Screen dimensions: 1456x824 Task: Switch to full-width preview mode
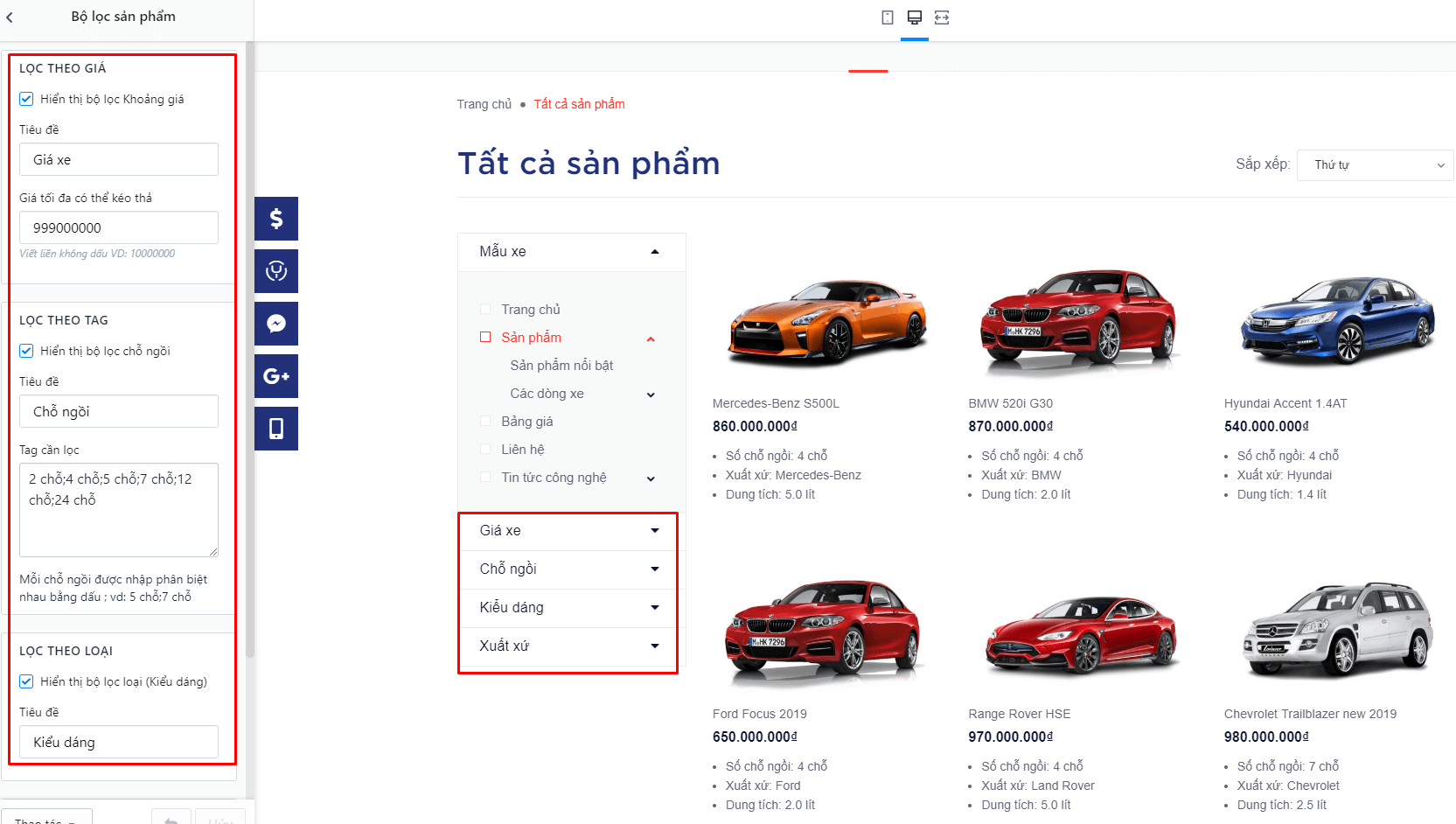(x=942, y=17)
